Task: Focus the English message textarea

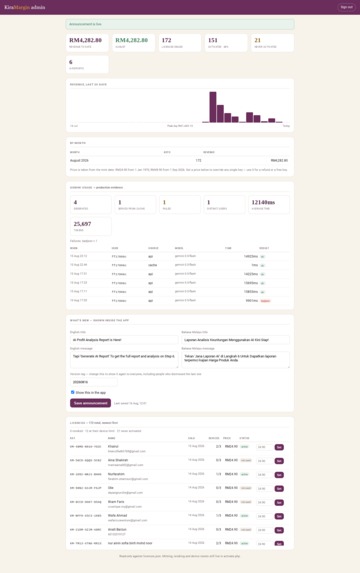Action: [x=124, y=360]
